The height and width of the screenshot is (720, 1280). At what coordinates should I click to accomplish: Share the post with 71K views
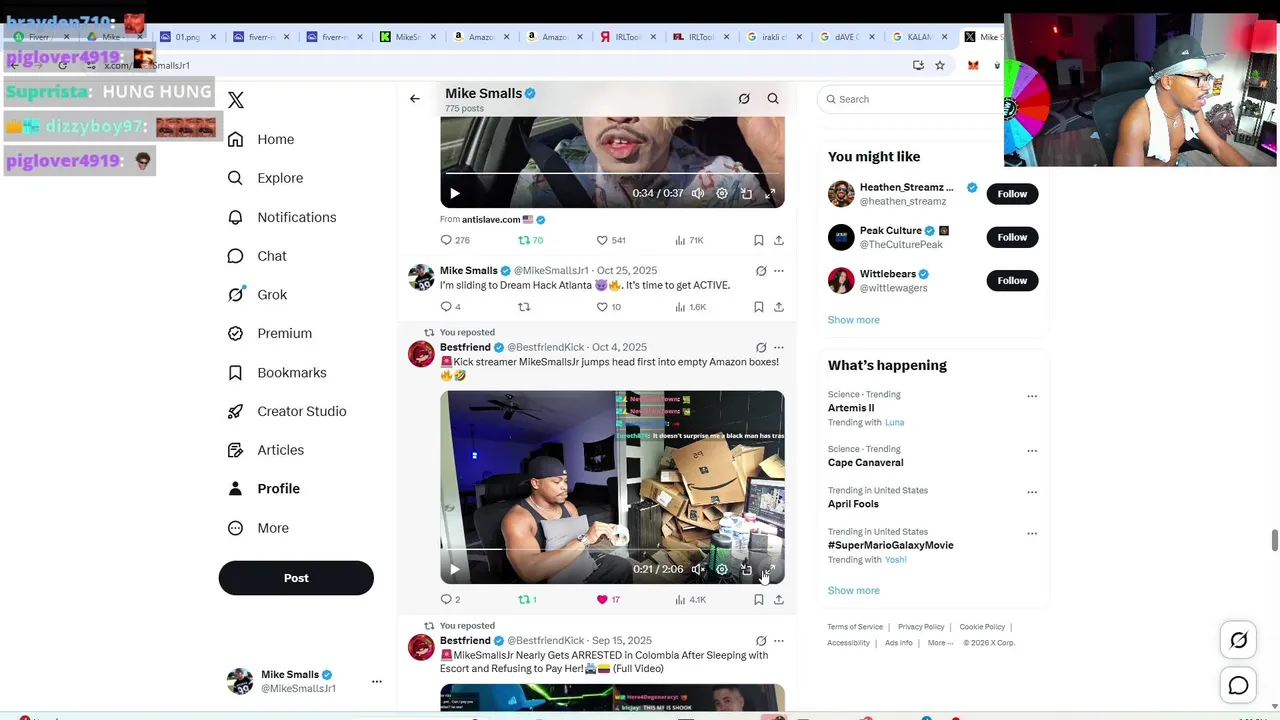(x=779, y=240)
